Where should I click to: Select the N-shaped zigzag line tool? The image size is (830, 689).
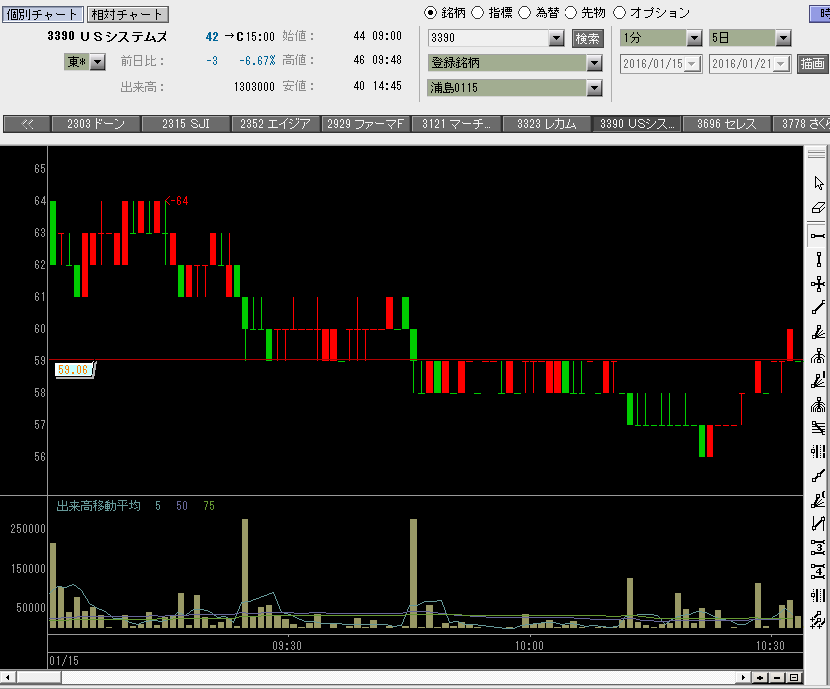pos(818,524)
